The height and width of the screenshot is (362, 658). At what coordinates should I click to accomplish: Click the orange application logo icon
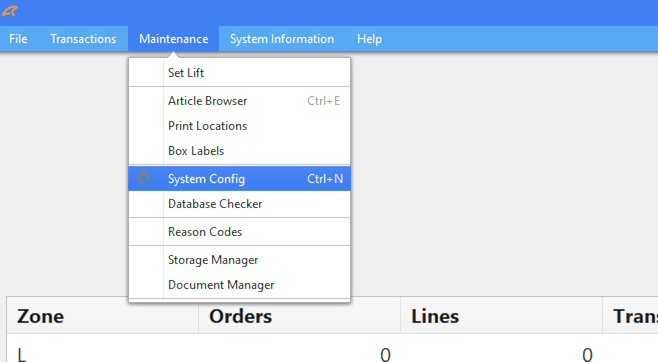(x=10, y=11)
